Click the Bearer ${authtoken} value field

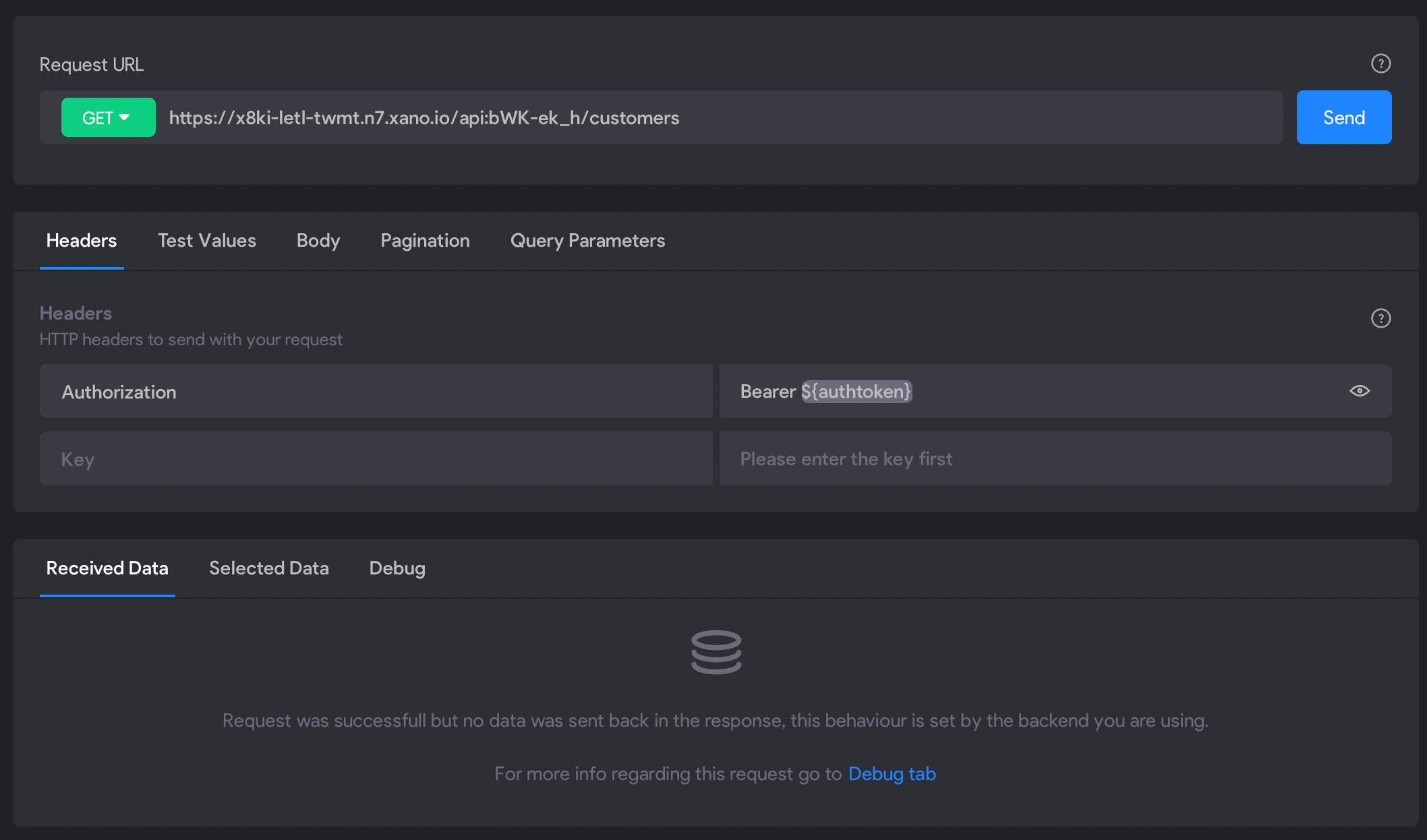1055,391
